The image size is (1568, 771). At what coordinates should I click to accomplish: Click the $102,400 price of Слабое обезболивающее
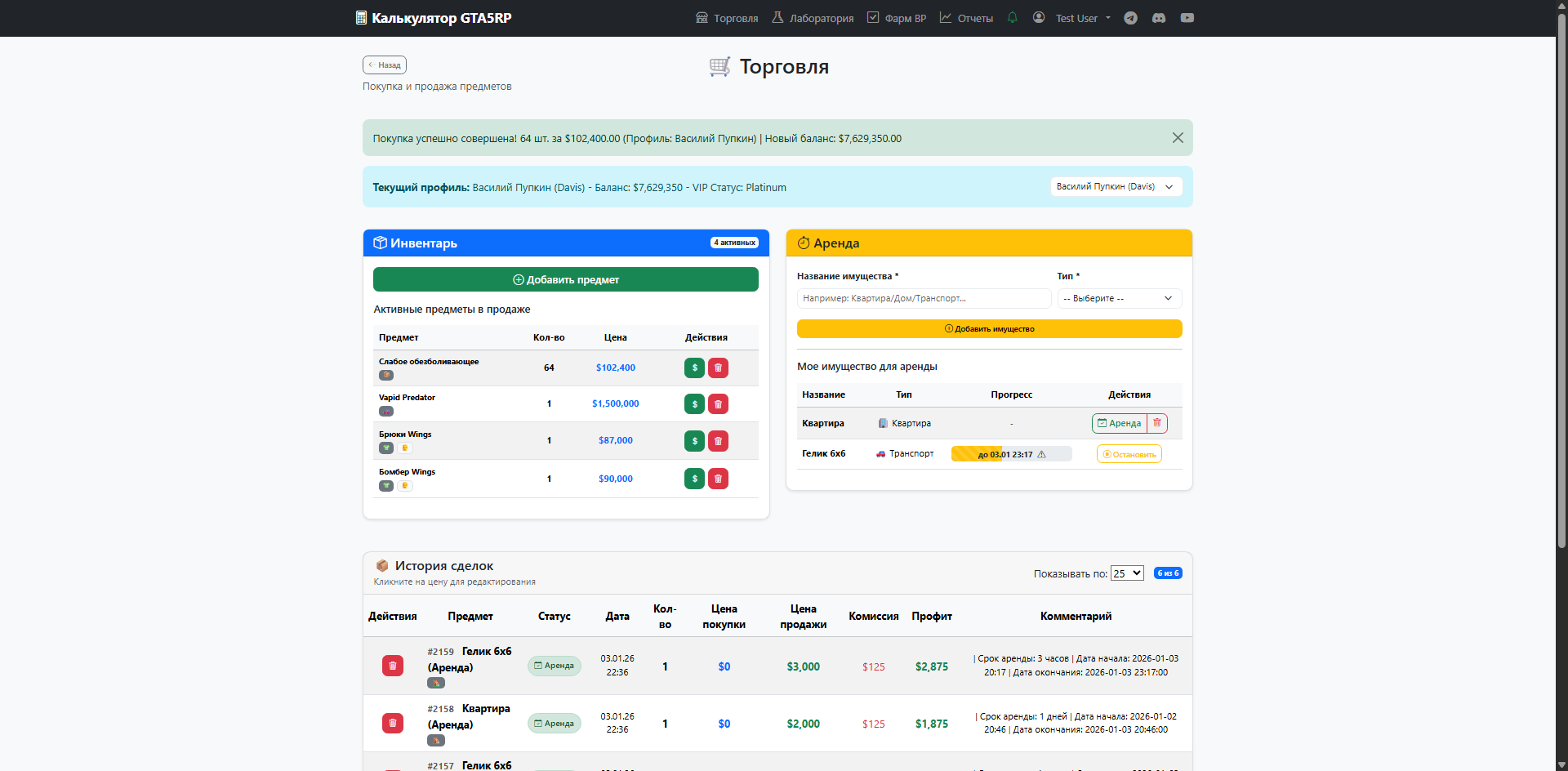616,368
